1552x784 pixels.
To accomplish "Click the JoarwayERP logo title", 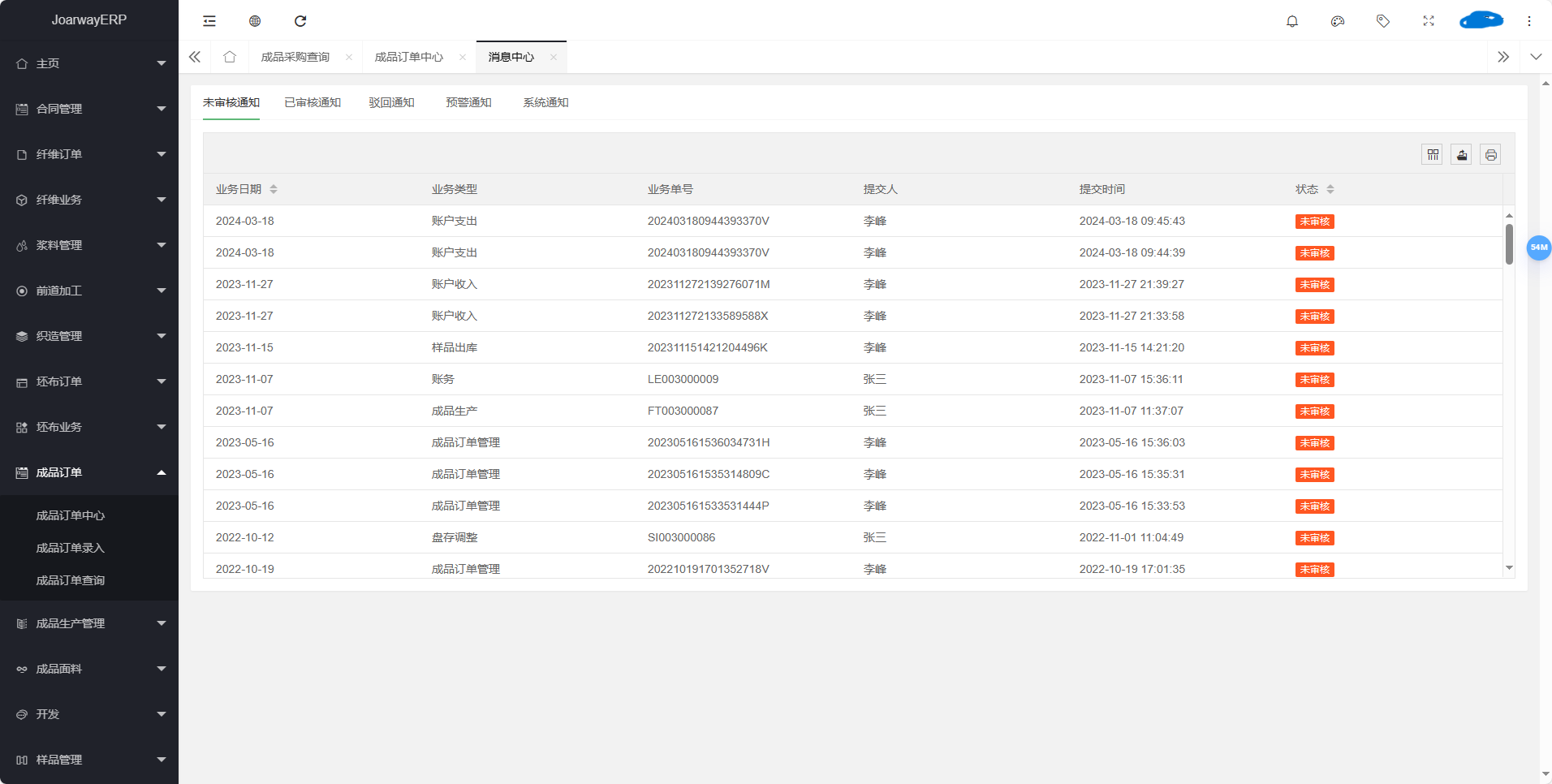I will coord(89,19).
